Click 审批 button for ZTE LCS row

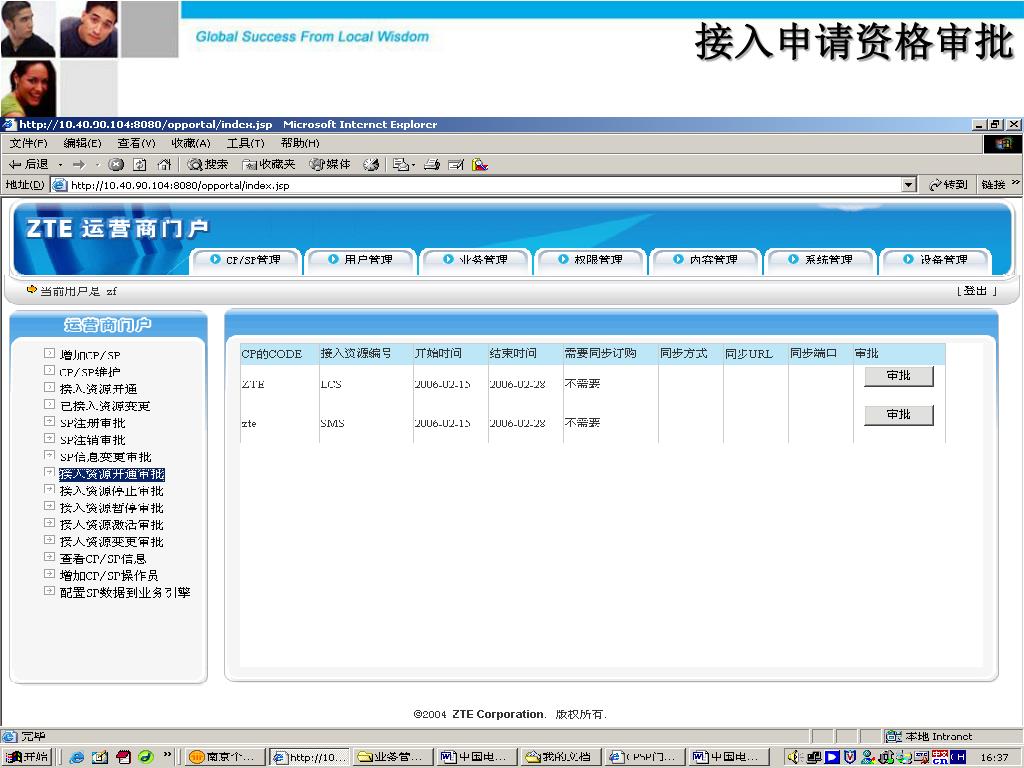pyautogui.click(x=899, y=376)
